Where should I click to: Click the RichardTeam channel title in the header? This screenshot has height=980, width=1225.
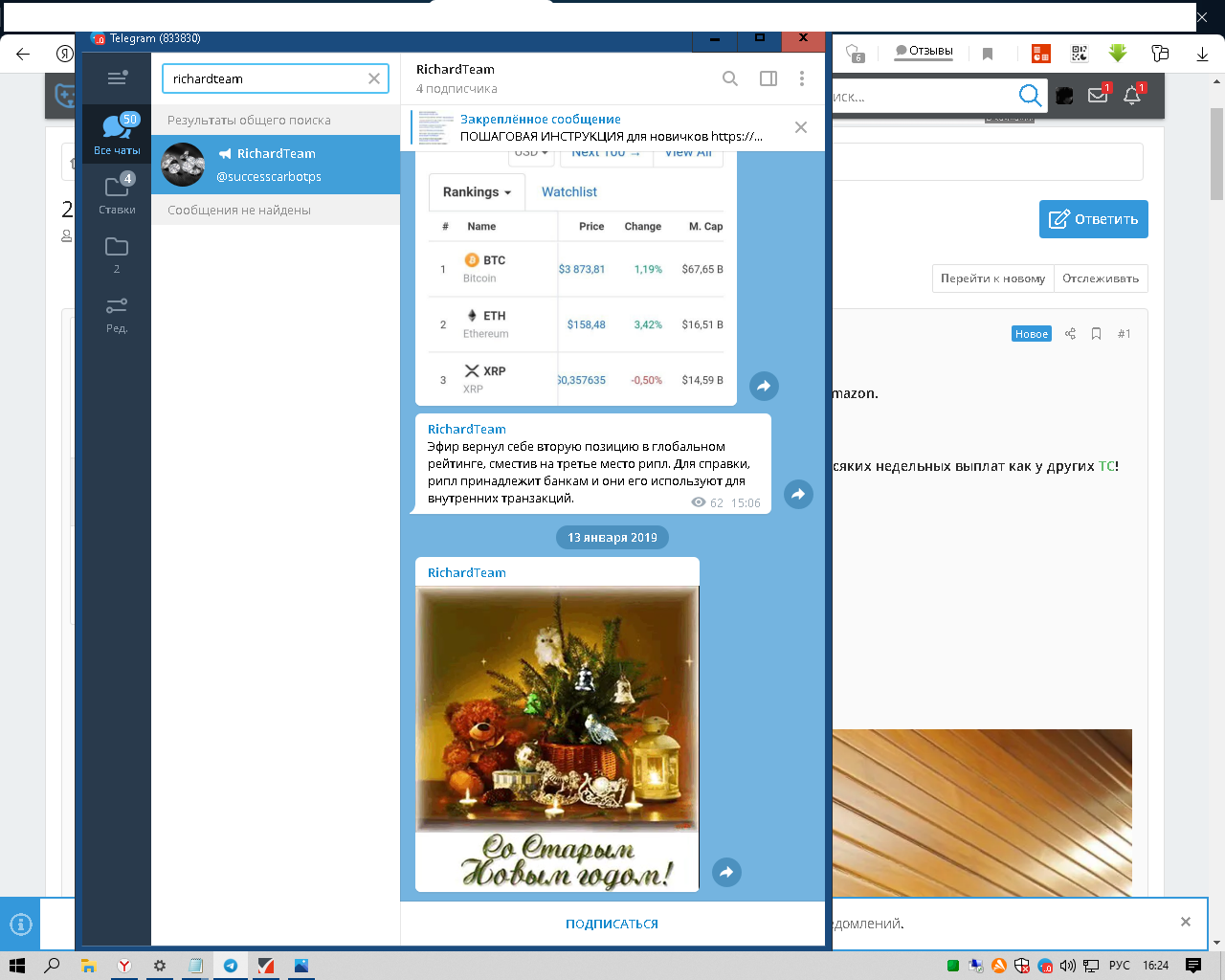(x=456, y=70)
